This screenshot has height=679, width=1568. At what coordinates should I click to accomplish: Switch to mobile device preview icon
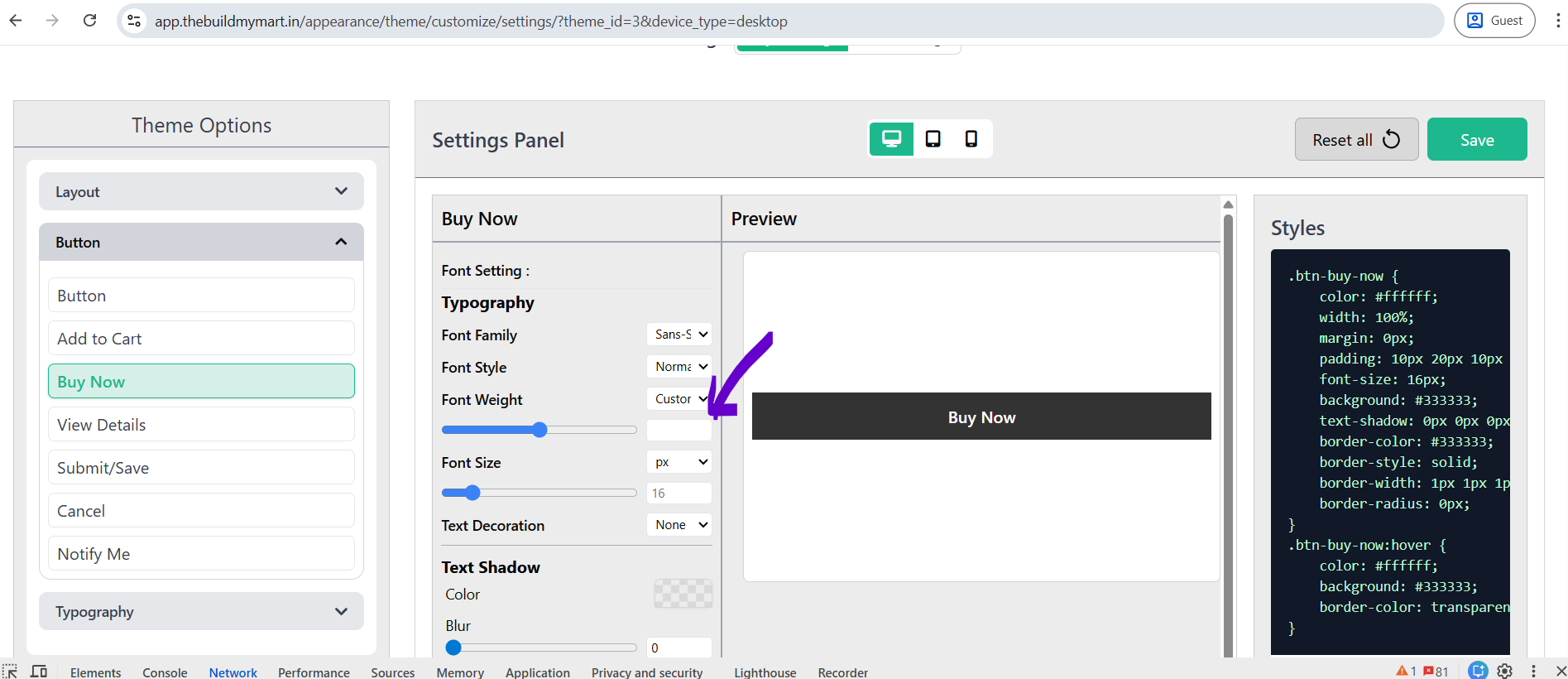pyautogui.click(x=971, y=139)
